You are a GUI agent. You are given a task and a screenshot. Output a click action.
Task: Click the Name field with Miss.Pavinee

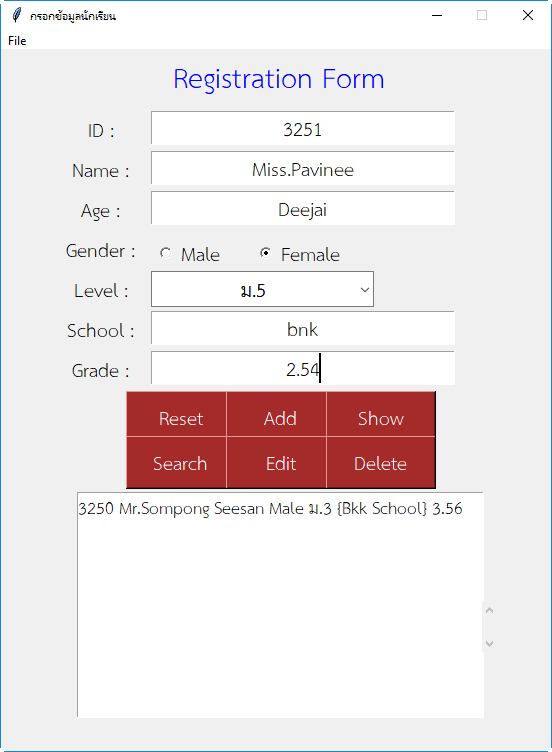click(x=303, y=168)
